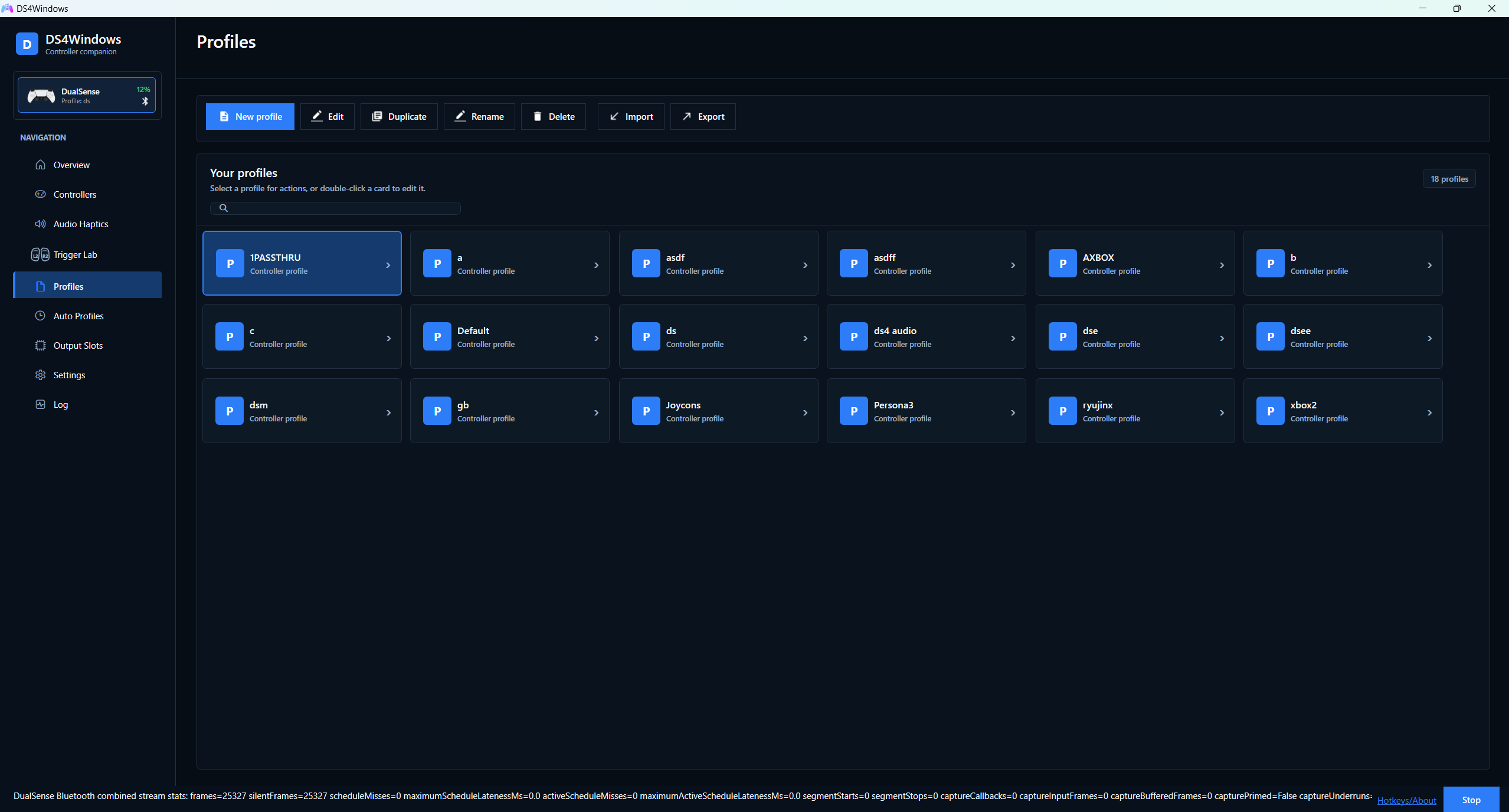The width and height of the screenshot is (1509, 812).
Task: Click the 'P' badge of Joycons profile
Action: [x=646, y=411]
